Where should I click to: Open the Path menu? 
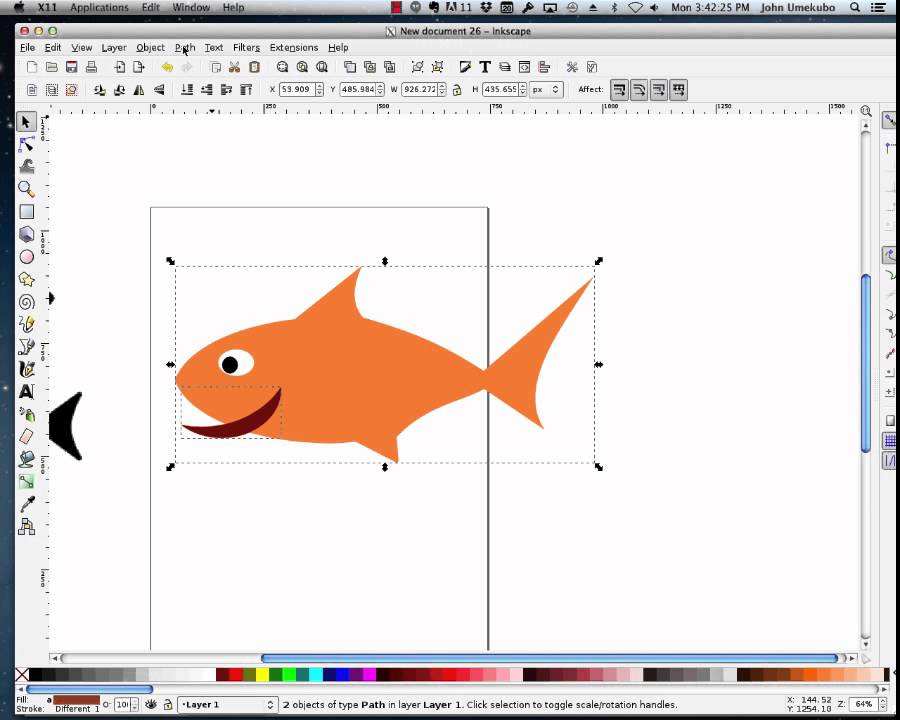[185, 47]
